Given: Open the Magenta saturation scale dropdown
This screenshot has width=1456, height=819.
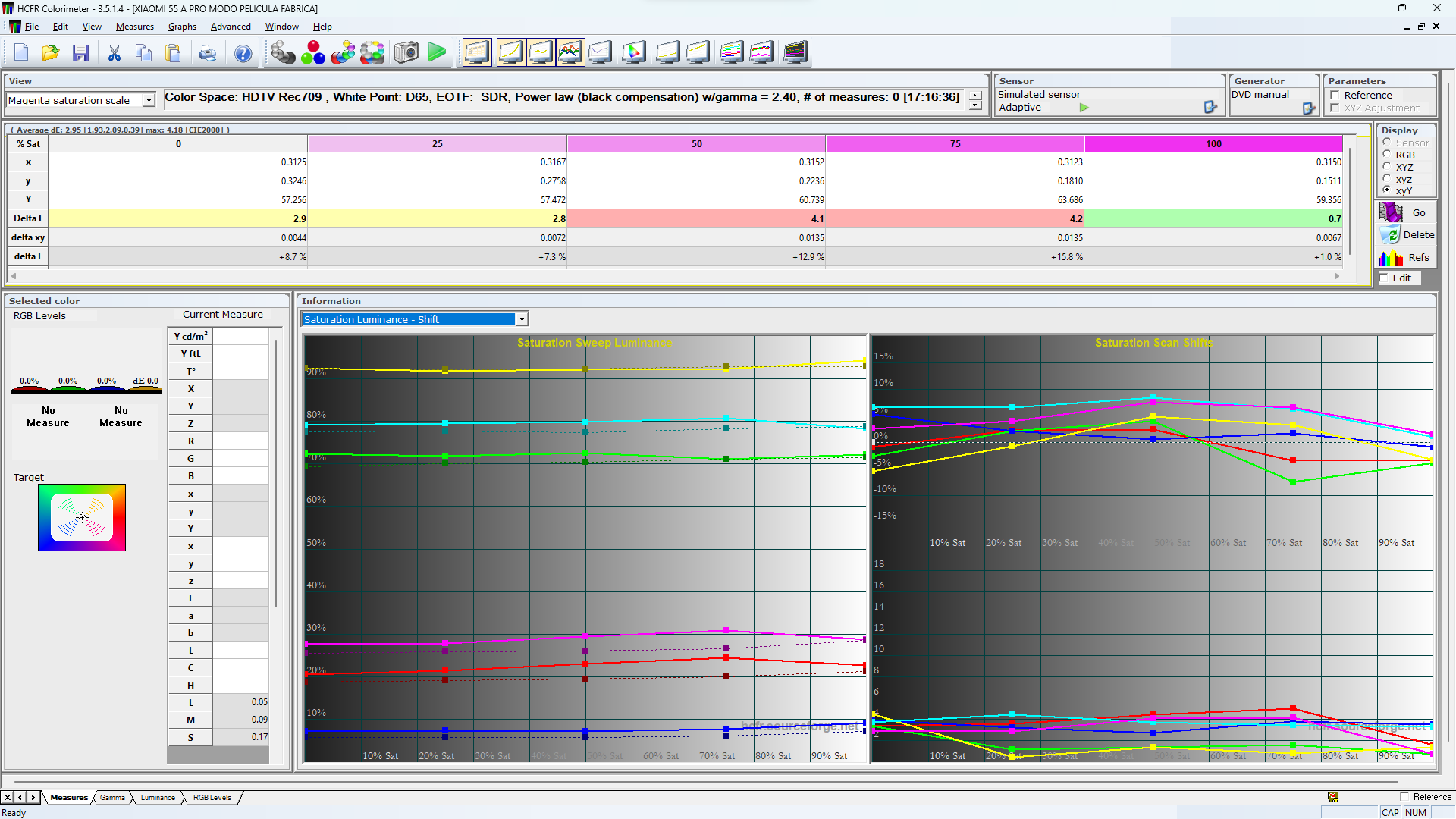Looking at the screenshot, I should [x=149, y=100].
